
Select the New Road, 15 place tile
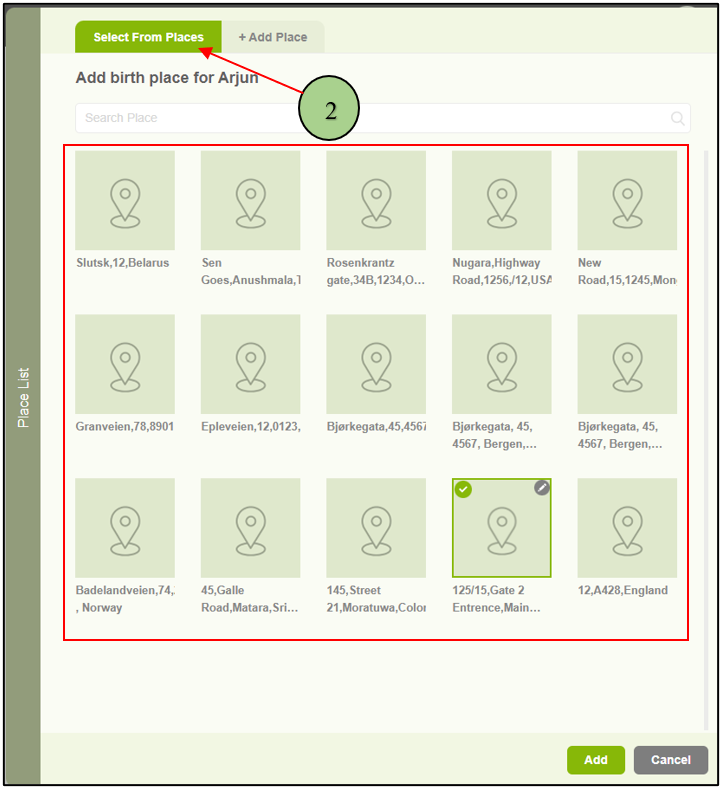(627, 201)
